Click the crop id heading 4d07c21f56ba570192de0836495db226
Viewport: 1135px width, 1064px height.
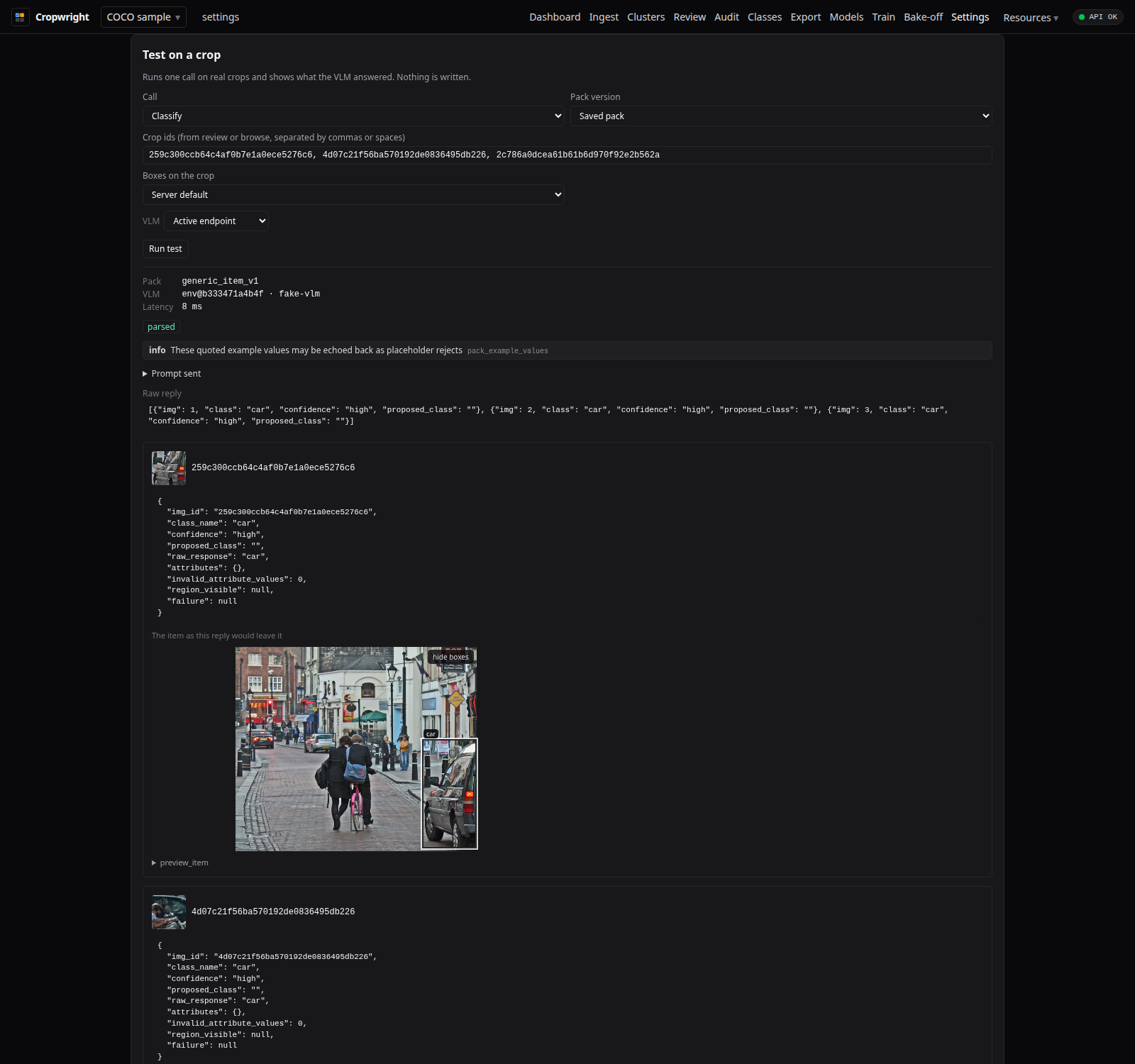coord(273,912)
